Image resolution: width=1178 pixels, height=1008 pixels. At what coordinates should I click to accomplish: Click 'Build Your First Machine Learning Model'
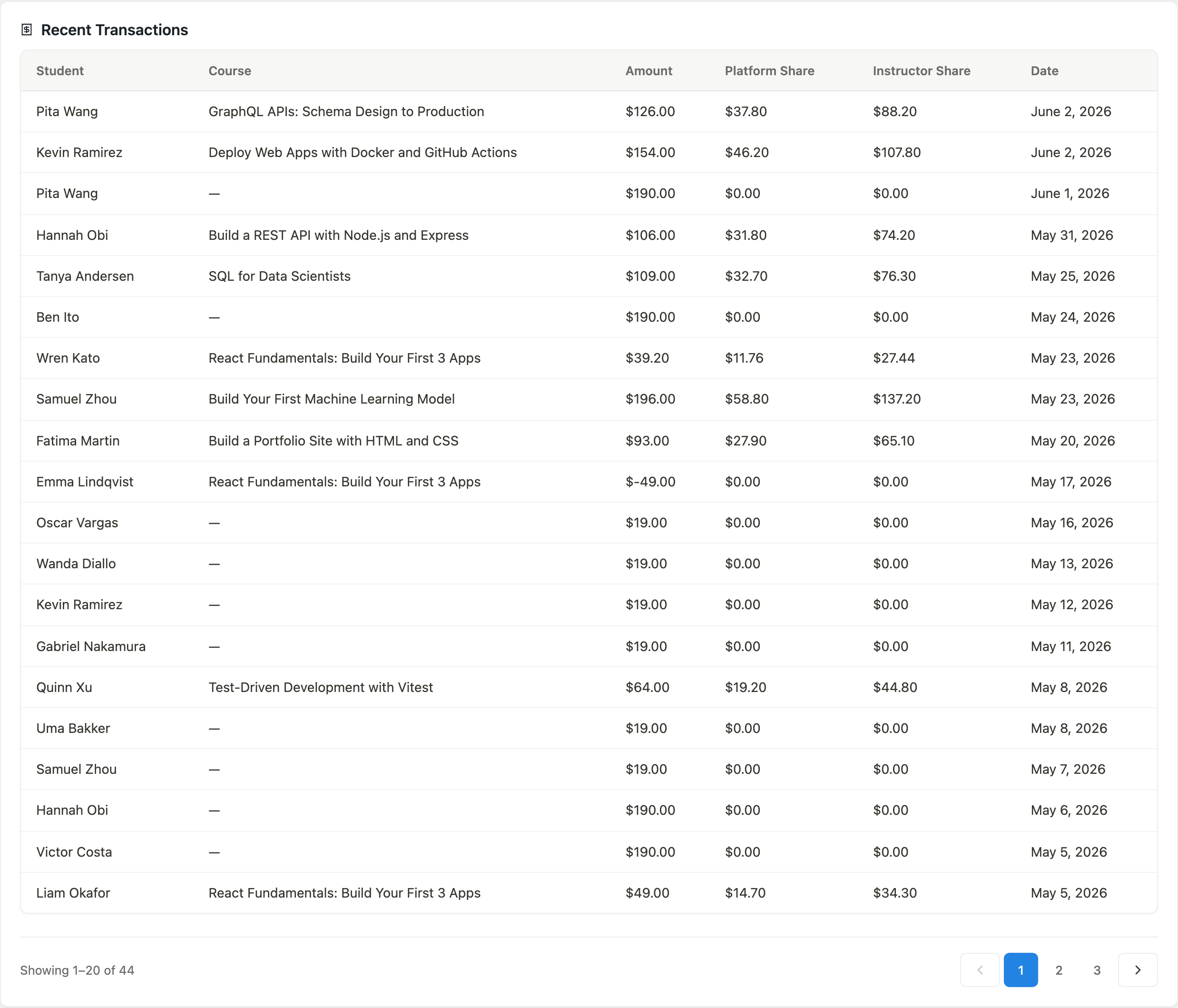(332, 399)
